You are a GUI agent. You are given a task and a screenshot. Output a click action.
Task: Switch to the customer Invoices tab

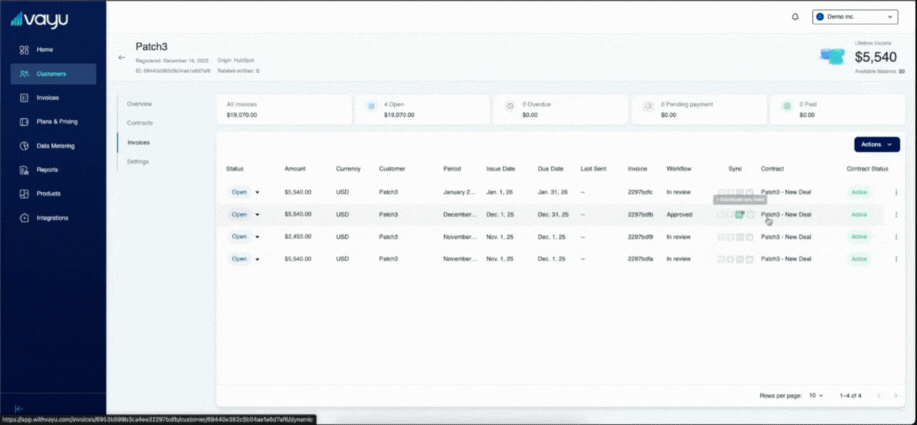pos(138,142)
